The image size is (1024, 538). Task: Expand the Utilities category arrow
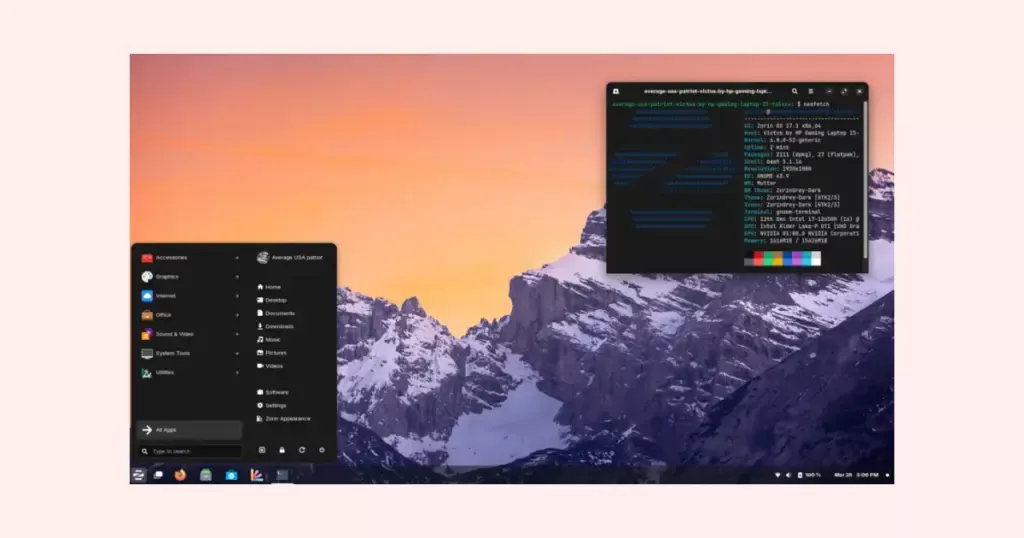tap(237, 373)
